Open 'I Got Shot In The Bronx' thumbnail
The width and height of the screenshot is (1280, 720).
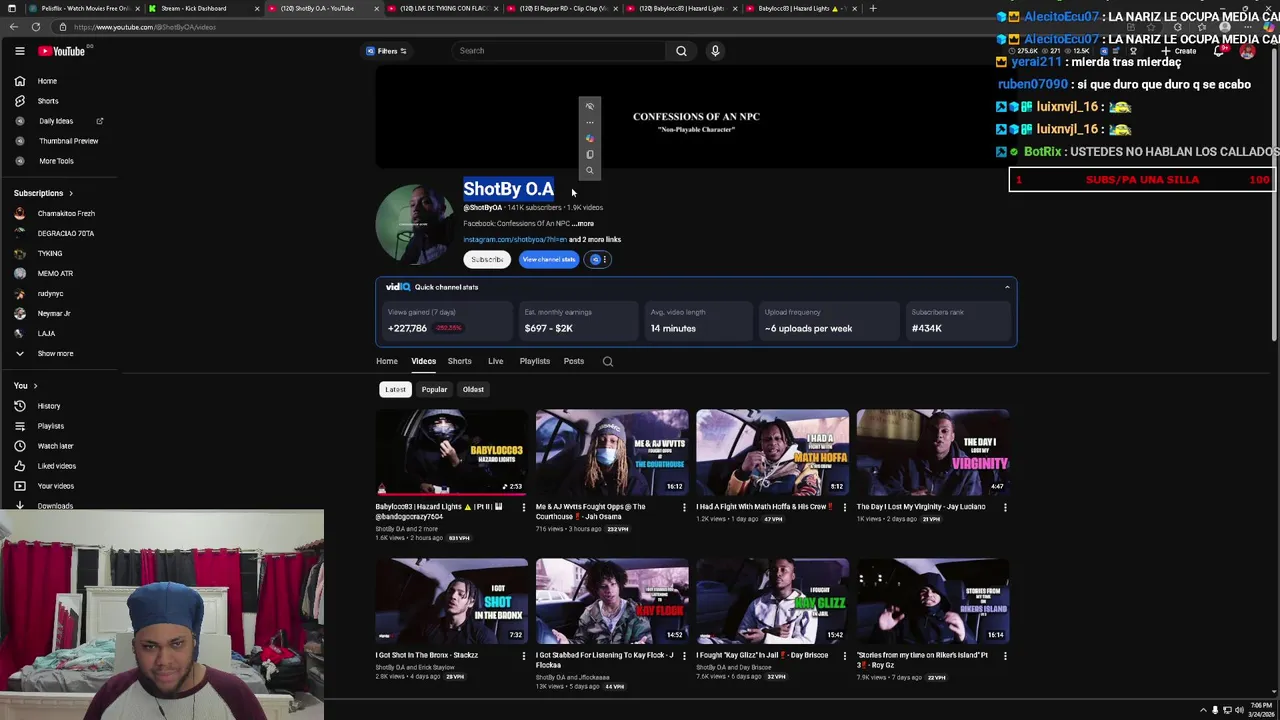tap(452, 601)
